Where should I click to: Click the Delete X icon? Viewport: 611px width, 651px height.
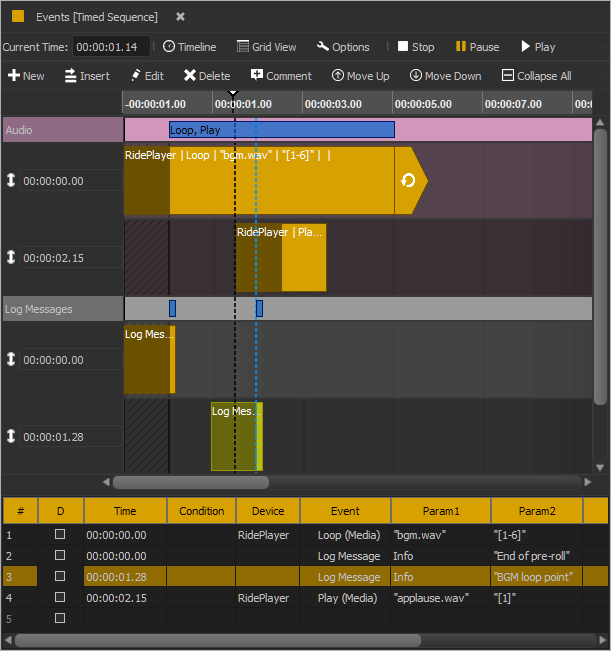click(x=189, y=76)
